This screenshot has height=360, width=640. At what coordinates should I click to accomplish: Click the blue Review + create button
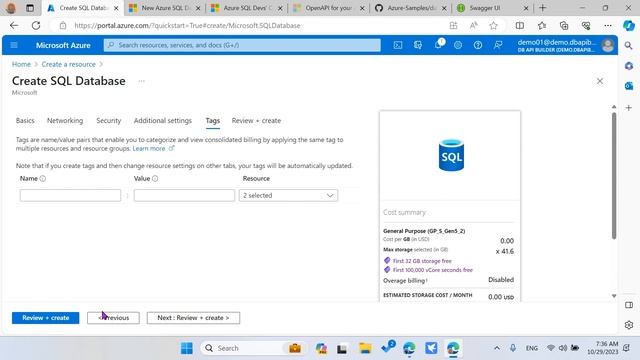pyautogui.click(x=45, y=318)
